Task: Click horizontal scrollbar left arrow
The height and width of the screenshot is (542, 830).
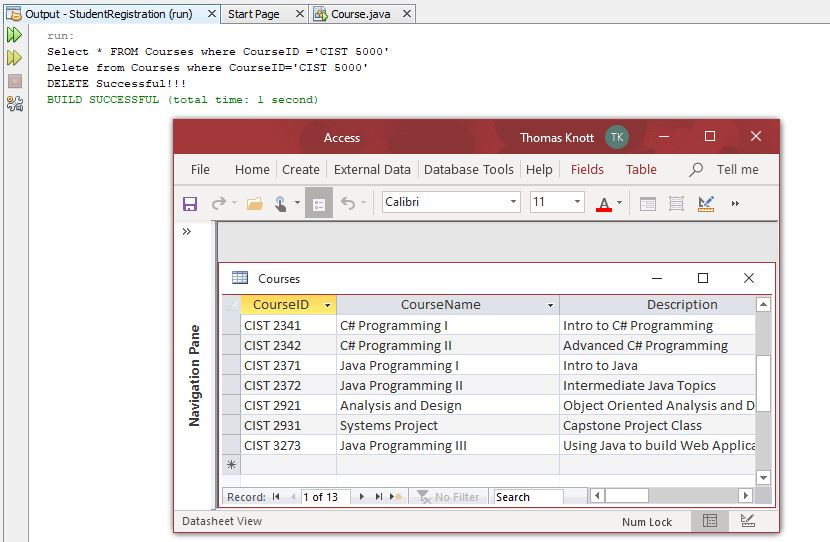Action: 597,496
